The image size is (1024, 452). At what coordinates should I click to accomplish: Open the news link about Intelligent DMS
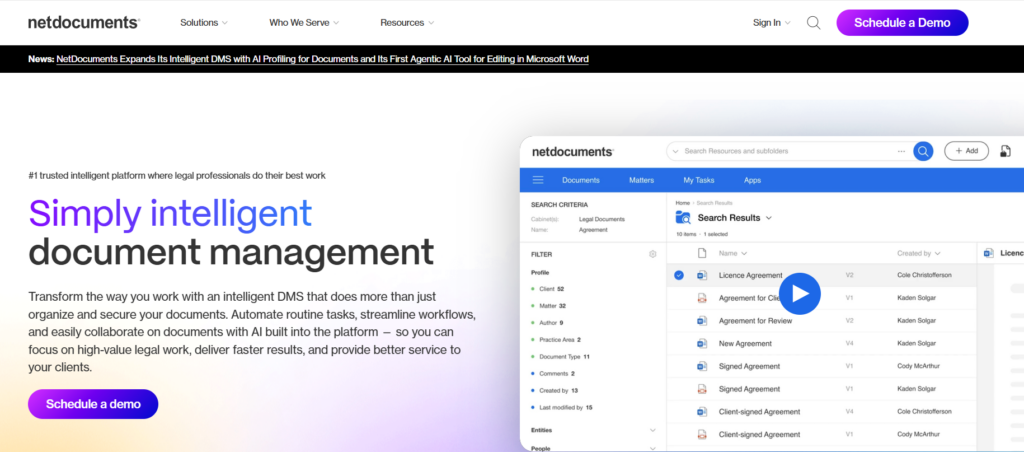[x=322, y=59]
